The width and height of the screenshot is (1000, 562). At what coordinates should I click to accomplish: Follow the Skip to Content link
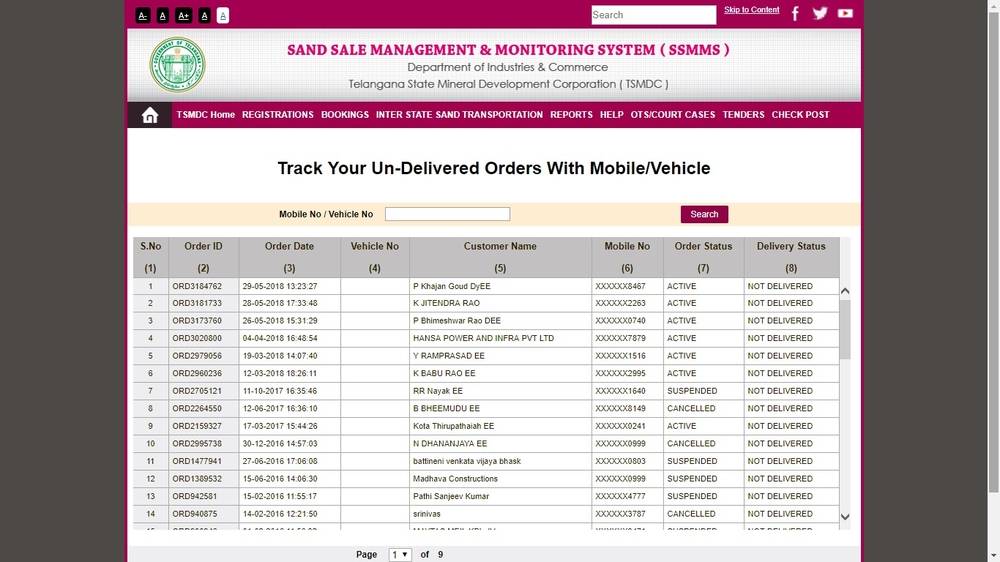(x=751, y=10)
